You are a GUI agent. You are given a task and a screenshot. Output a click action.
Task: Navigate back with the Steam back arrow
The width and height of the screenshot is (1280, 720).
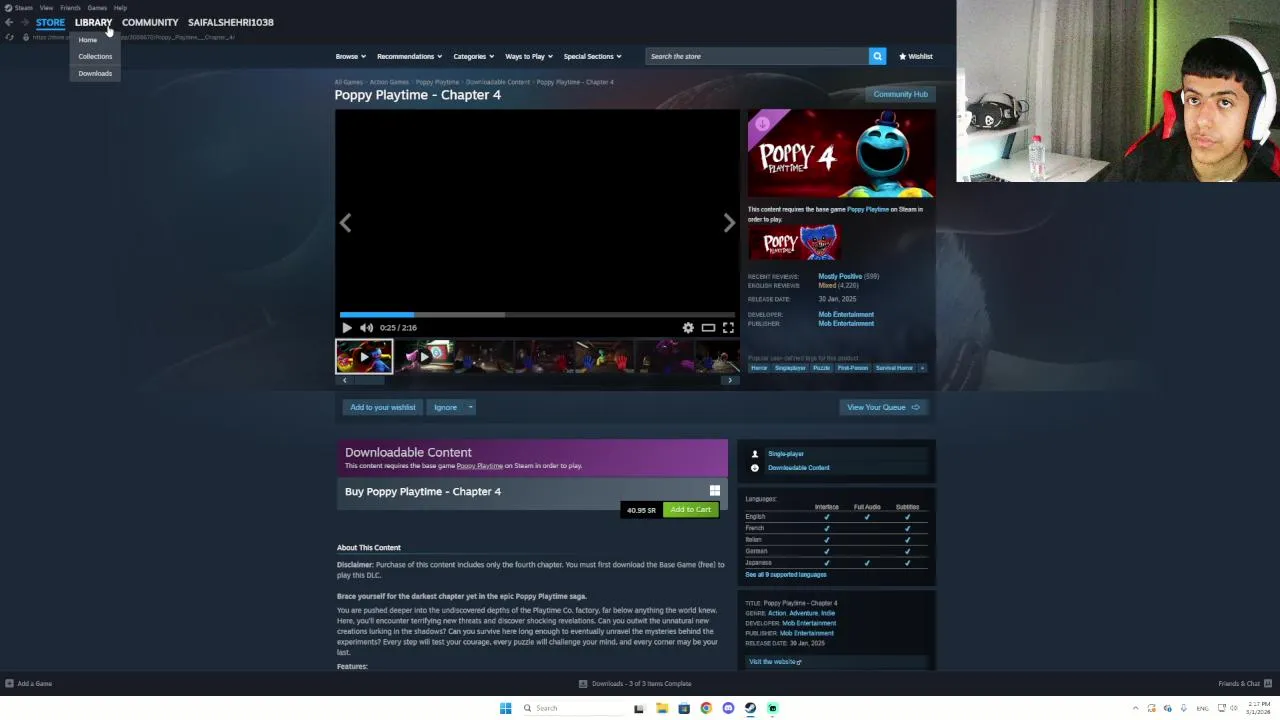pyautogui.click(x=9, y=22)
